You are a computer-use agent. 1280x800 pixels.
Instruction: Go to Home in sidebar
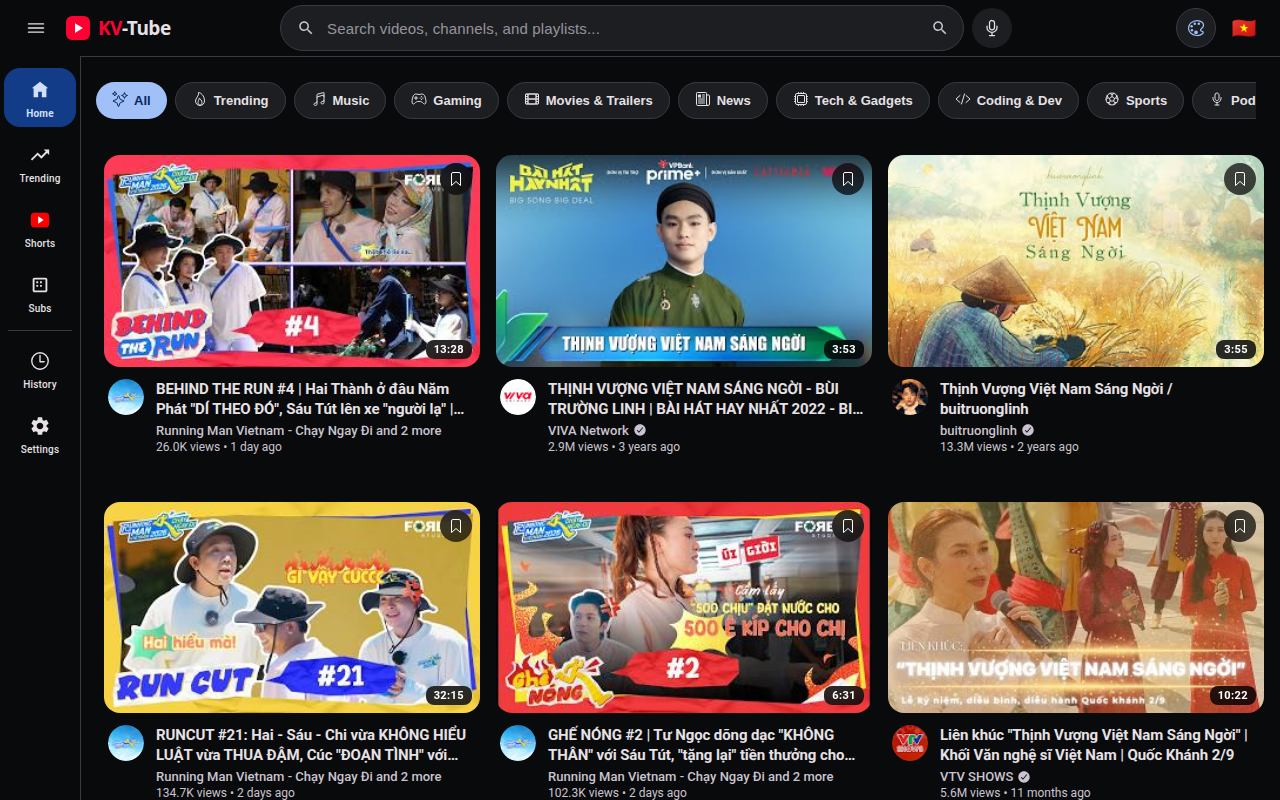(x=40, y=98)
